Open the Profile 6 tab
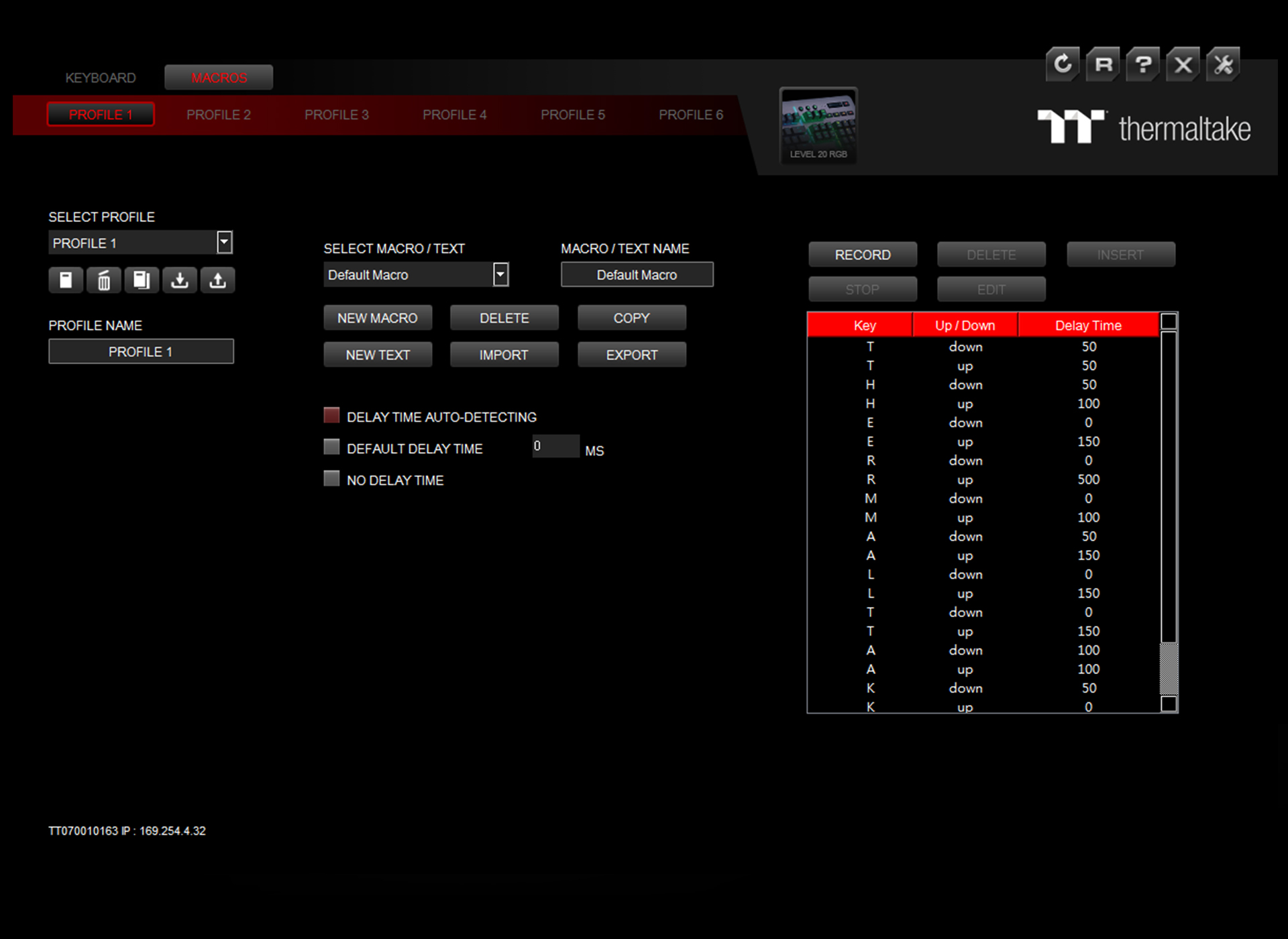This screenshot has width=1288, height=939. 691,115
